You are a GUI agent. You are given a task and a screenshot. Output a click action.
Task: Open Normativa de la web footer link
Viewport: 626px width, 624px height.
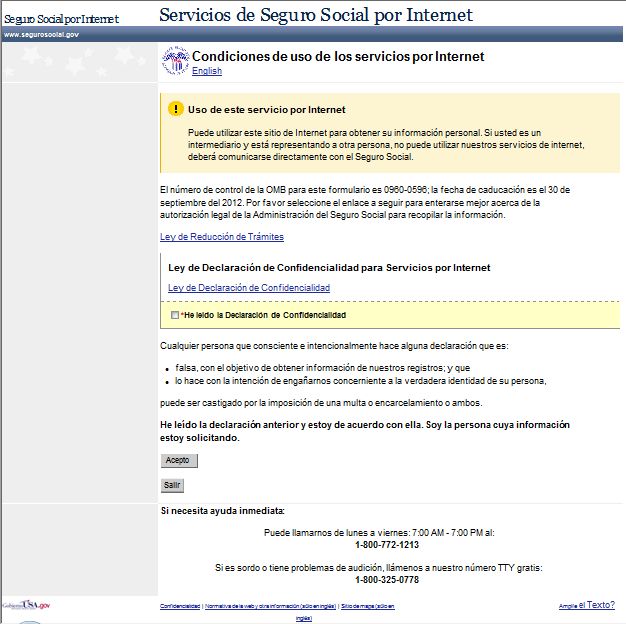tap(269, 606)
